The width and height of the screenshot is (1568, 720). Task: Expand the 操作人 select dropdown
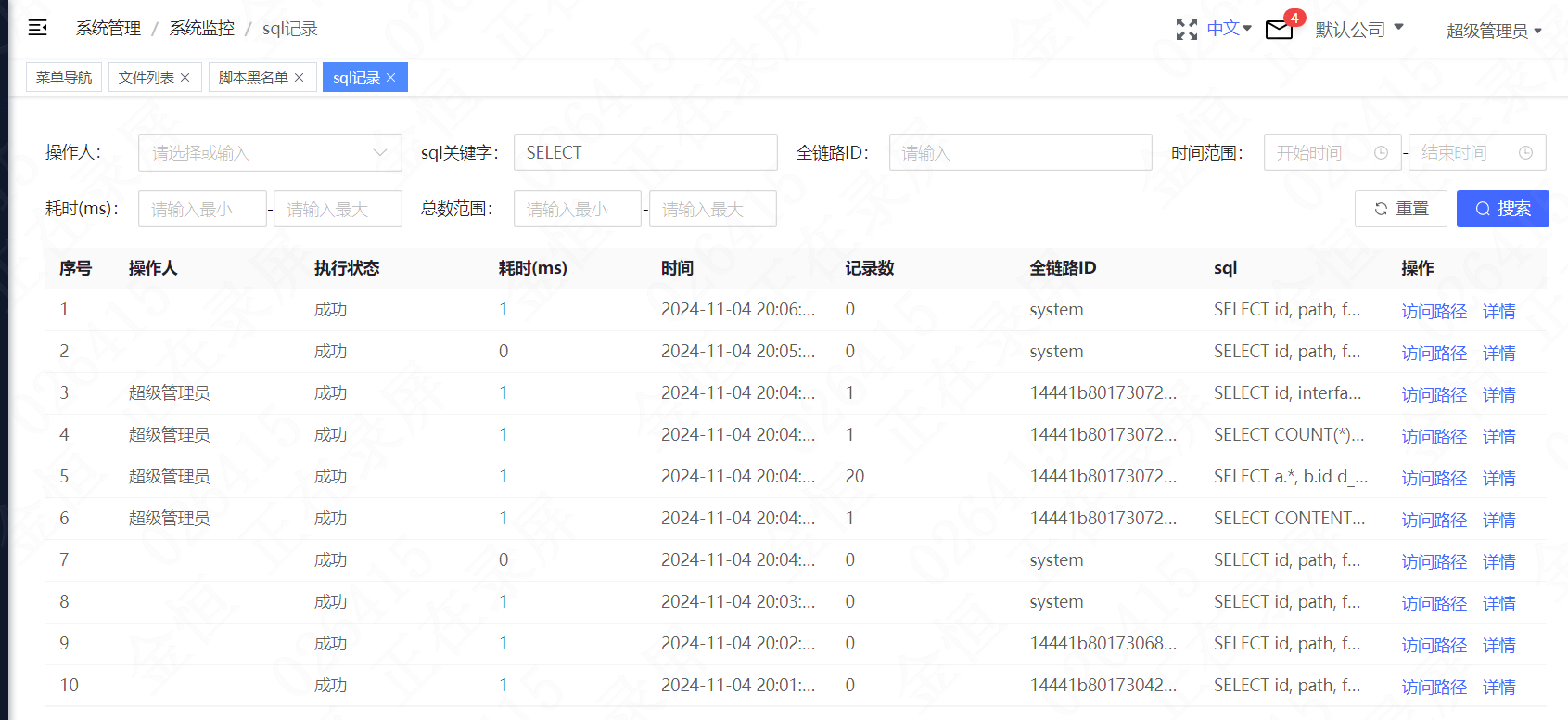[x=270, y=153]
